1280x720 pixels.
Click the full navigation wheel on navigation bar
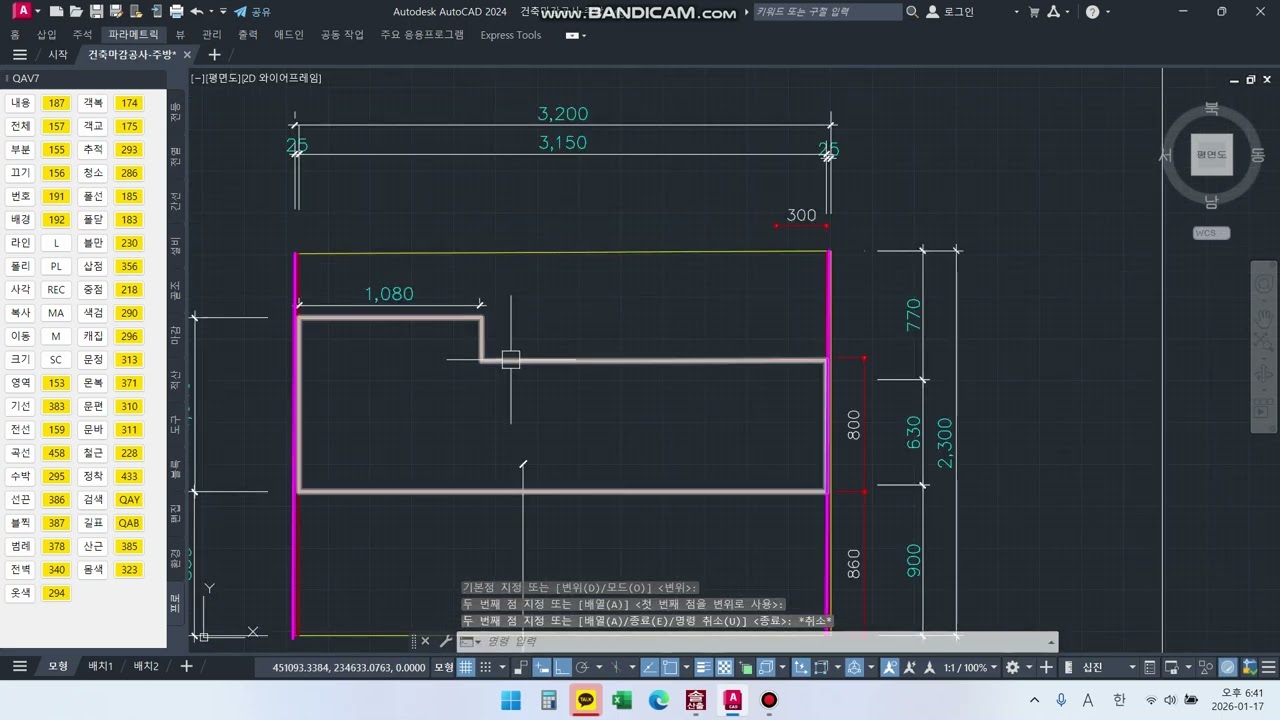(x=1264, y=285)
